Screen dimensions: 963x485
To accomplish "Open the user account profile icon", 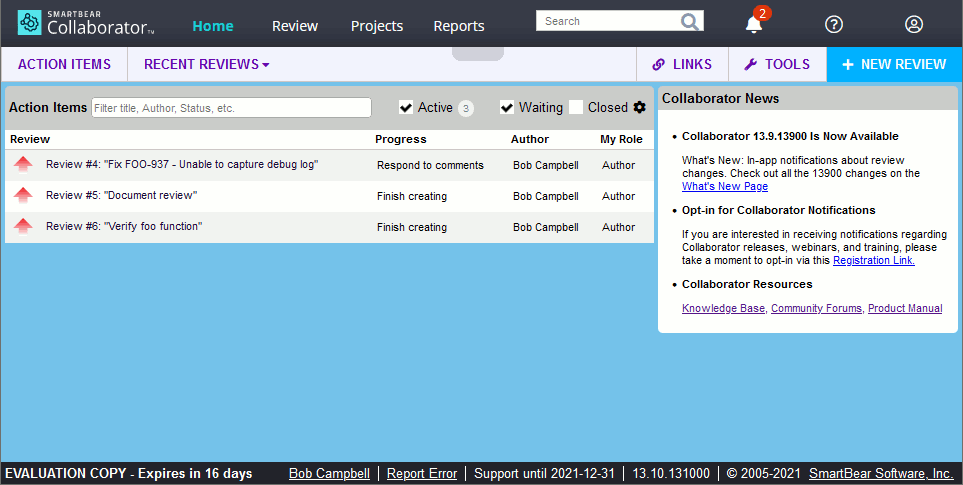I will (x=914, y=25).
